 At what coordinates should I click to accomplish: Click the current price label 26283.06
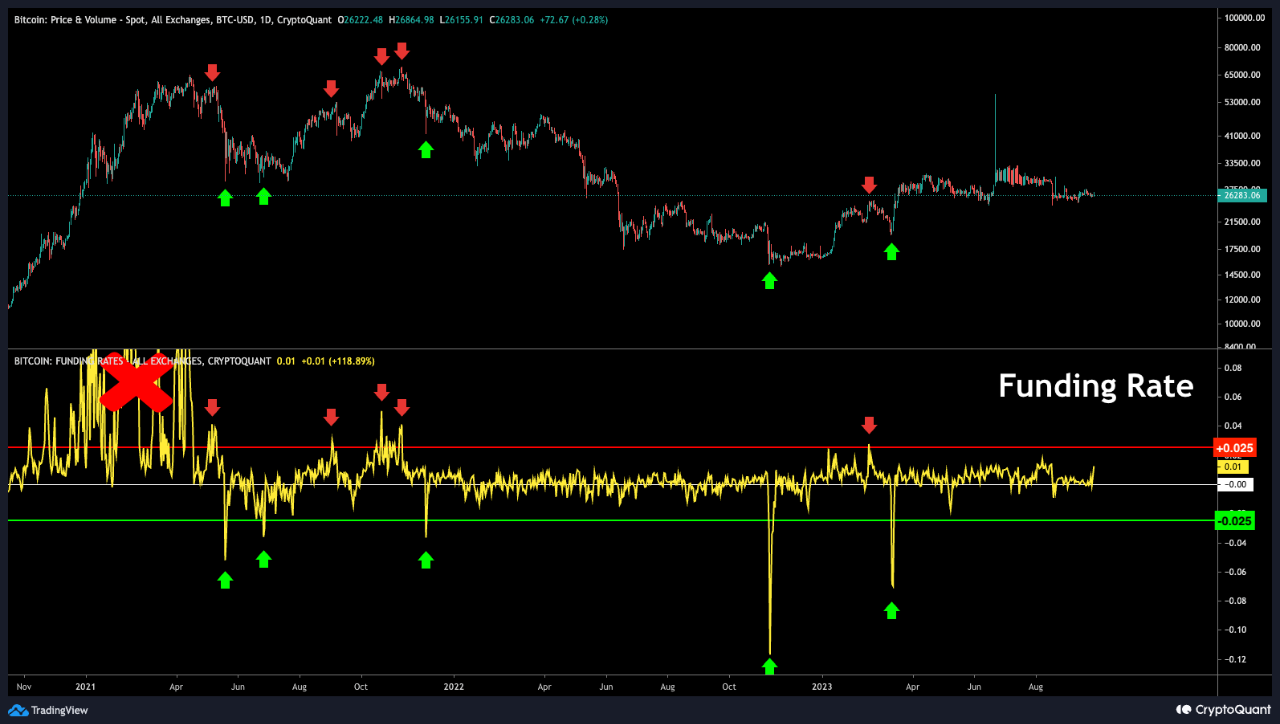coord(1242,196)
